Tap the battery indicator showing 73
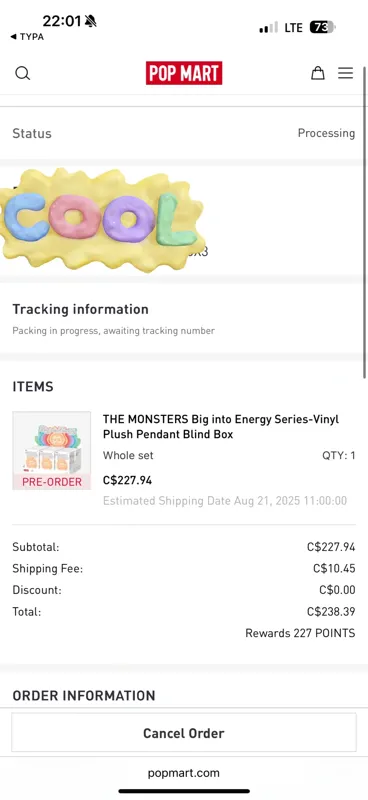 tap(323, 27)
